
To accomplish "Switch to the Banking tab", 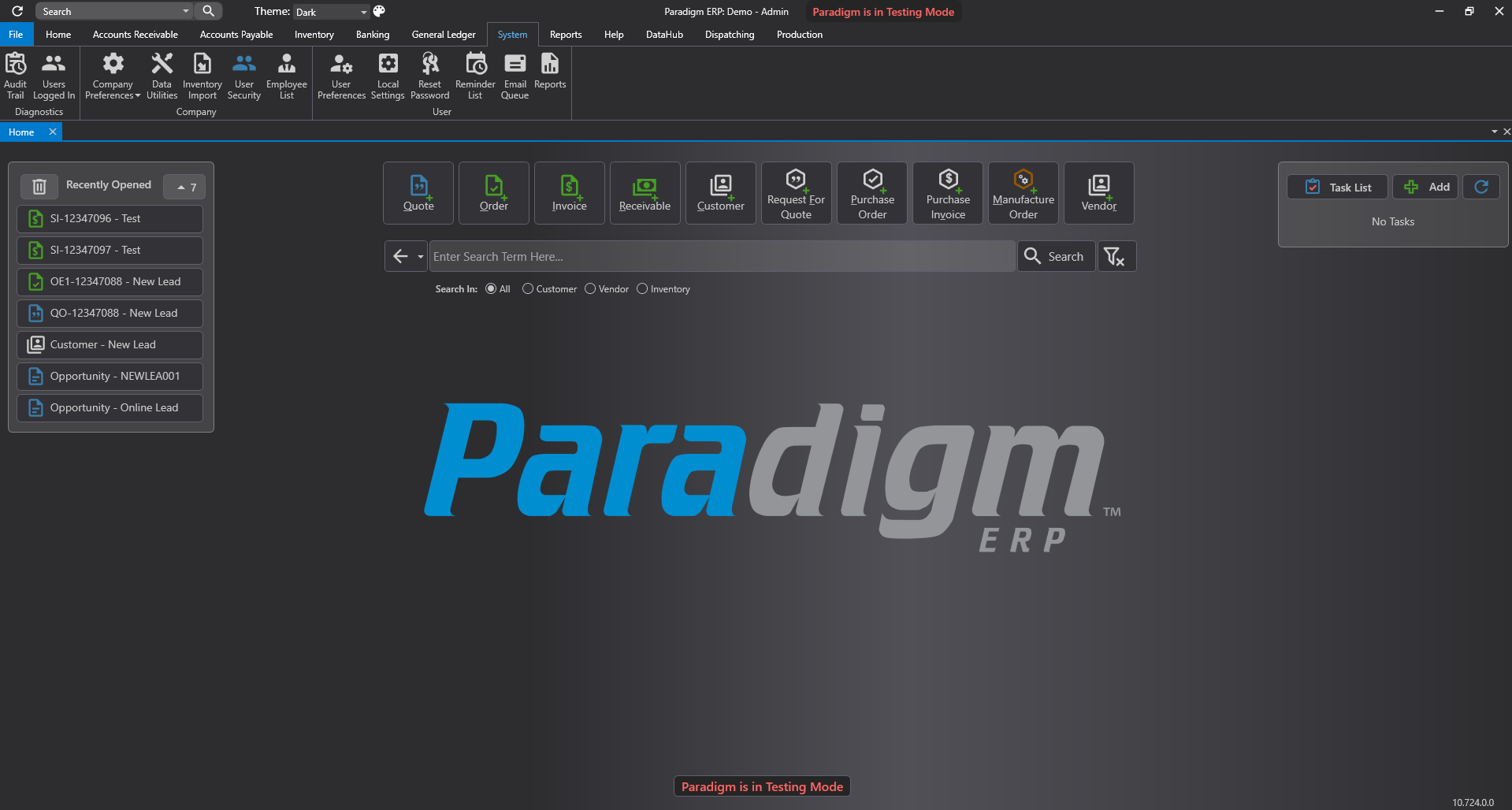I will pyautogui.click(x=373, y=35).
